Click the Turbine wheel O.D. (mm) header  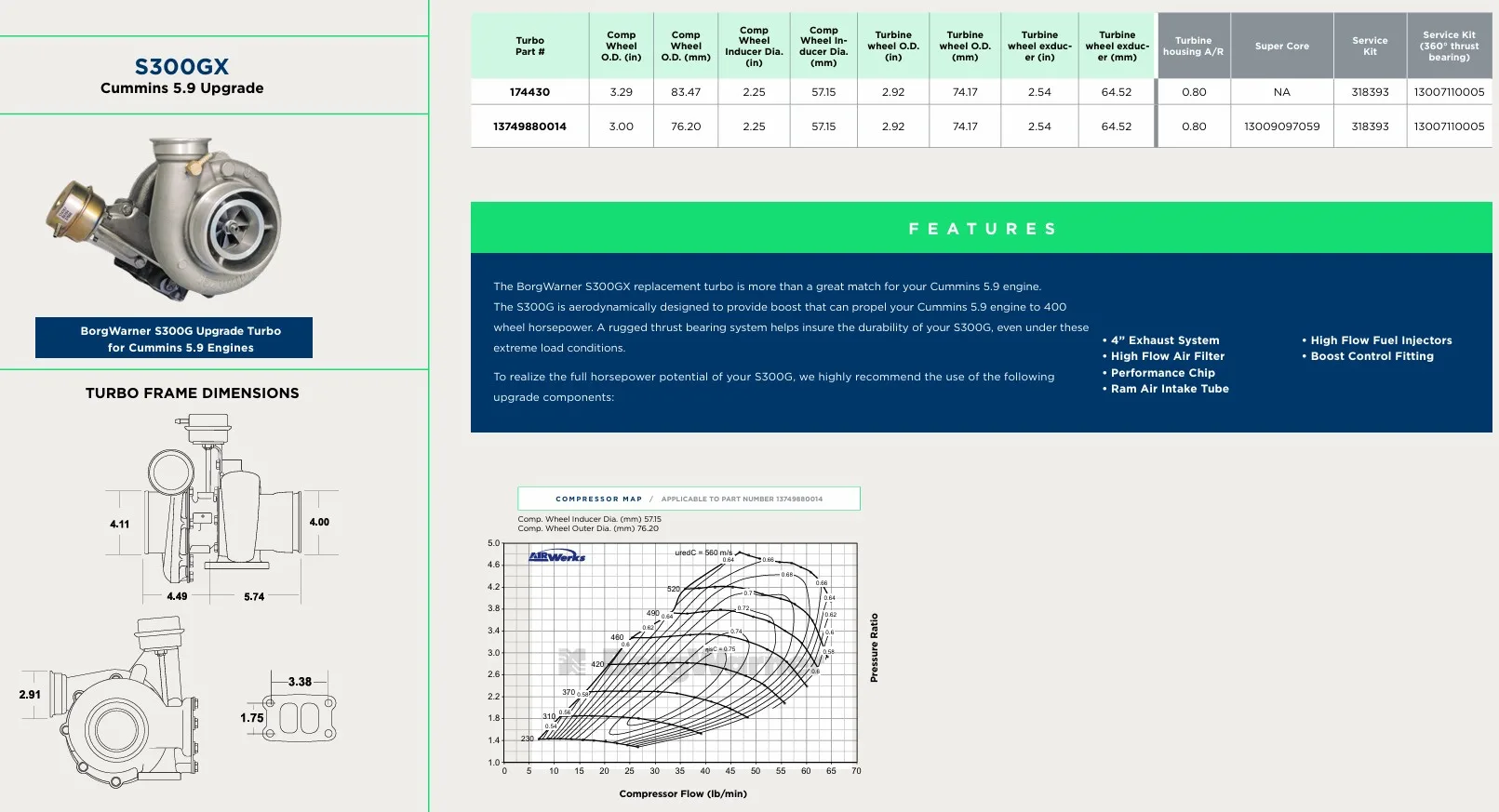[x=965, y=47]
